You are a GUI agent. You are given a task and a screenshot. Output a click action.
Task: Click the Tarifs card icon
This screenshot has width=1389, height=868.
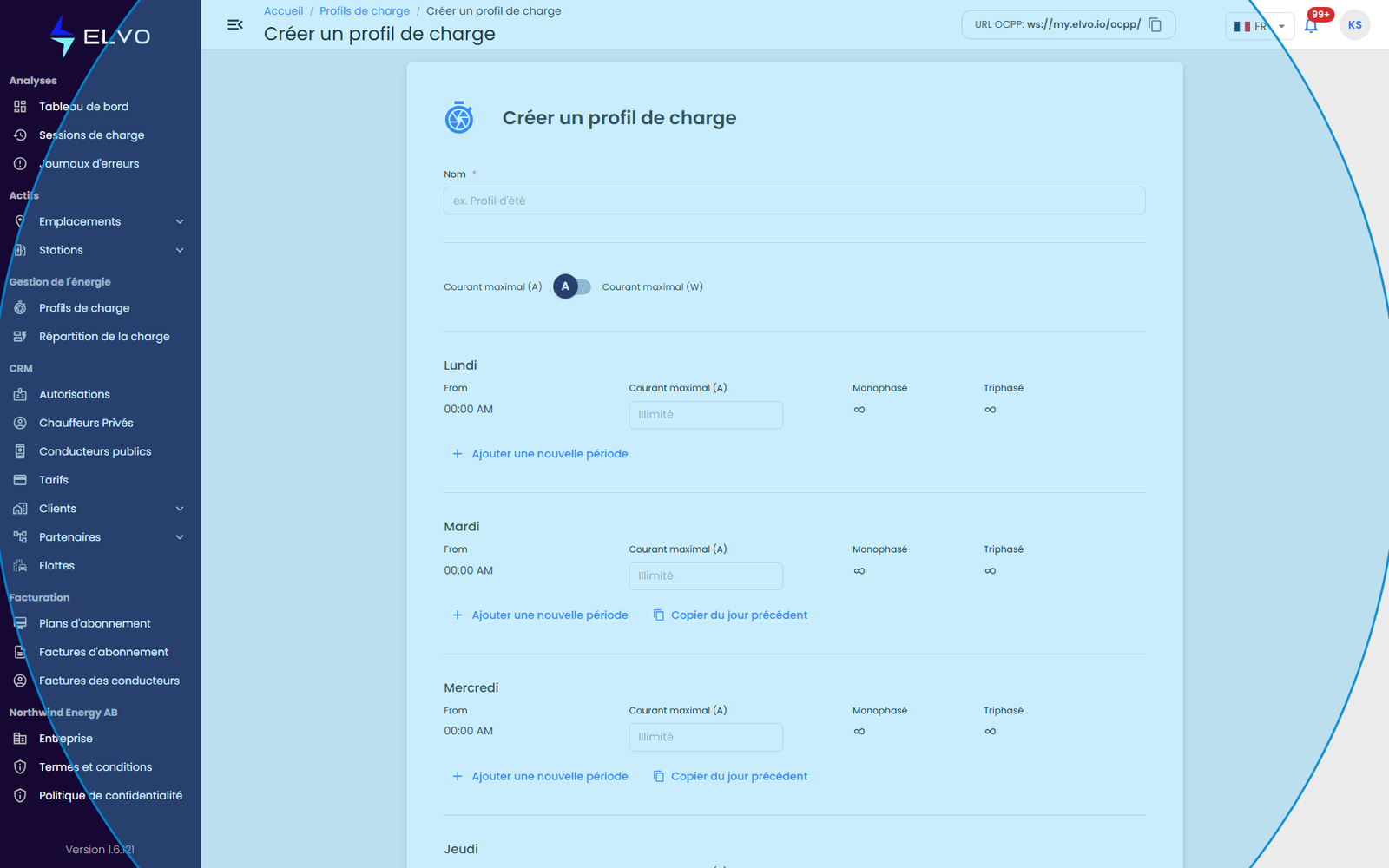pos(20,480)
